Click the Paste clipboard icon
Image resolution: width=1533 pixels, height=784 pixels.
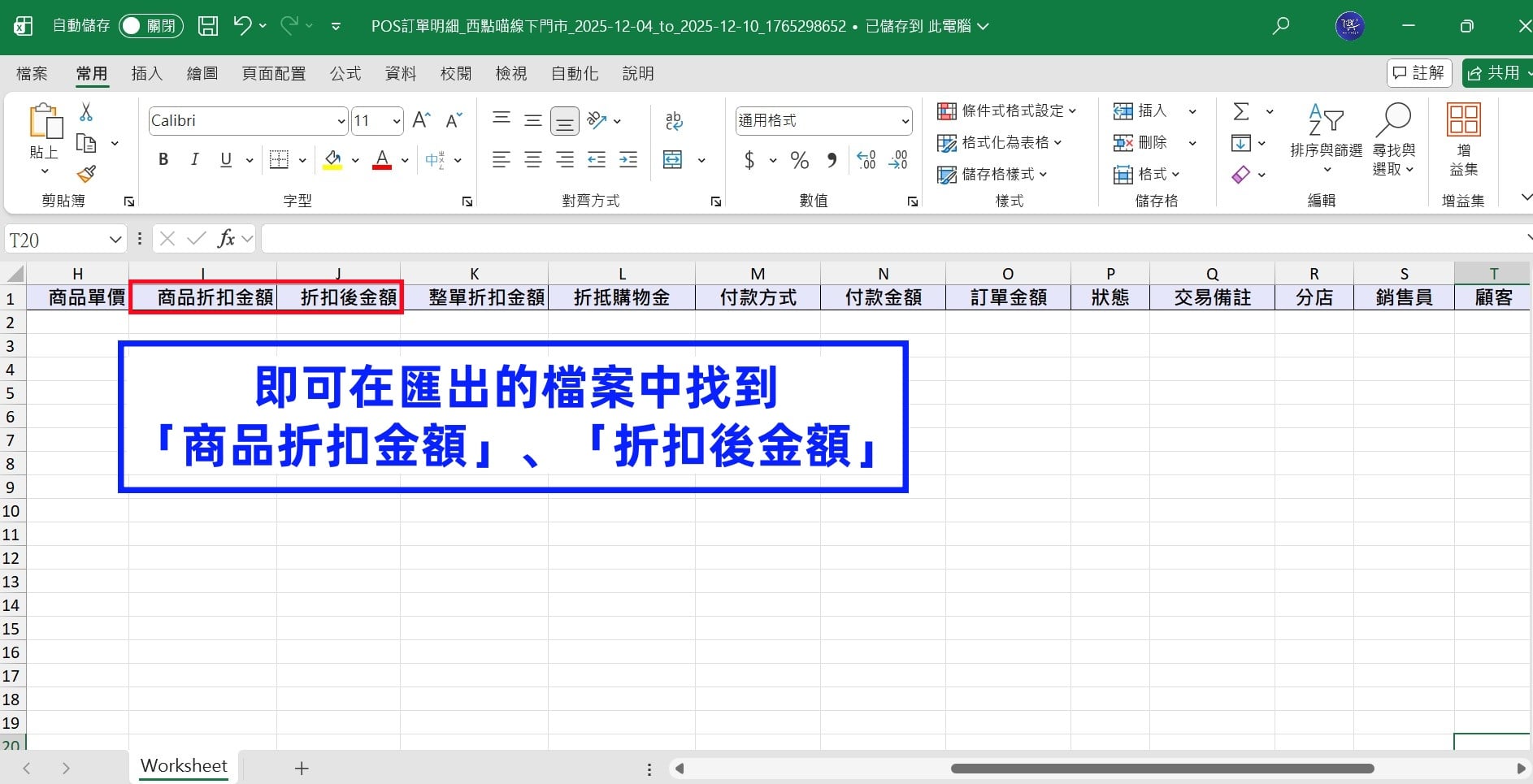coord(45,122)
